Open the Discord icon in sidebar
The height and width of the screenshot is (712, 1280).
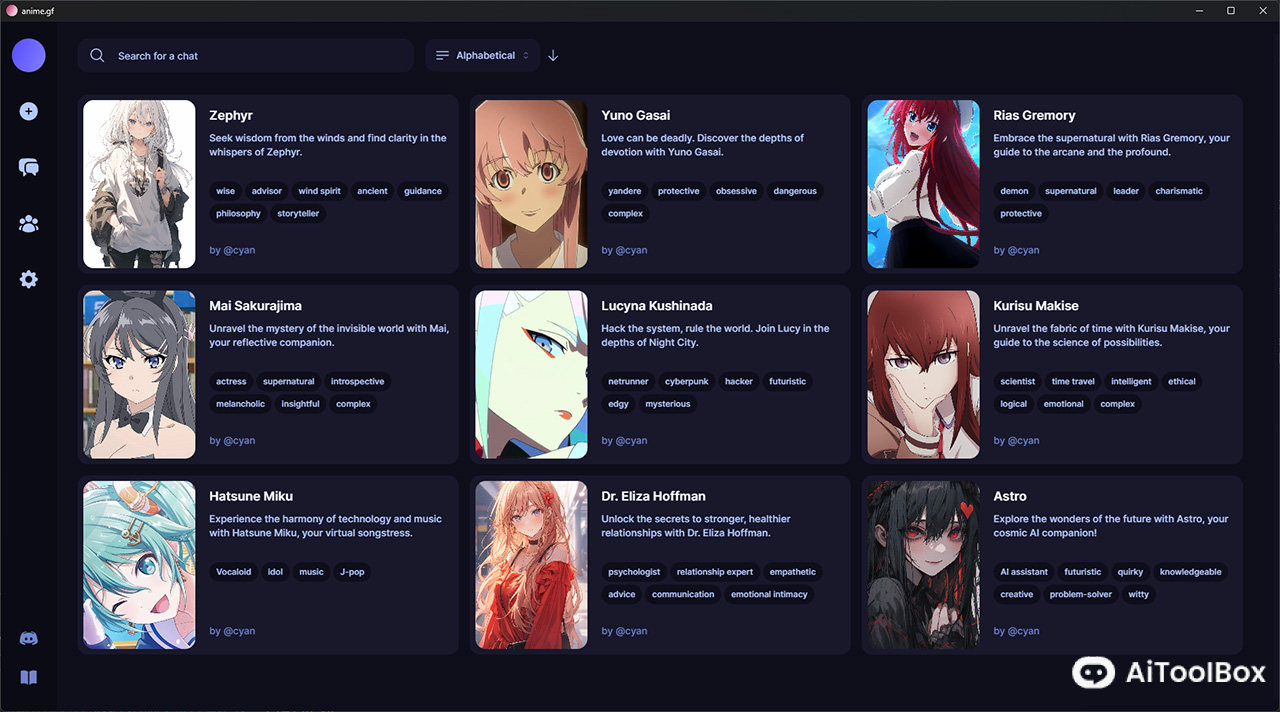click(x=29, y=638)
